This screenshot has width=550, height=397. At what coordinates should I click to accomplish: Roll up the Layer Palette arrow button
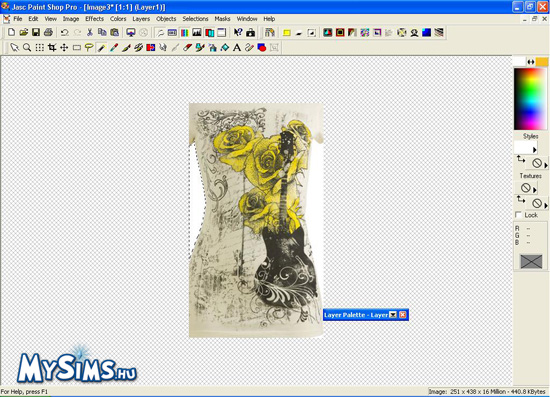(x=393, y=315)
